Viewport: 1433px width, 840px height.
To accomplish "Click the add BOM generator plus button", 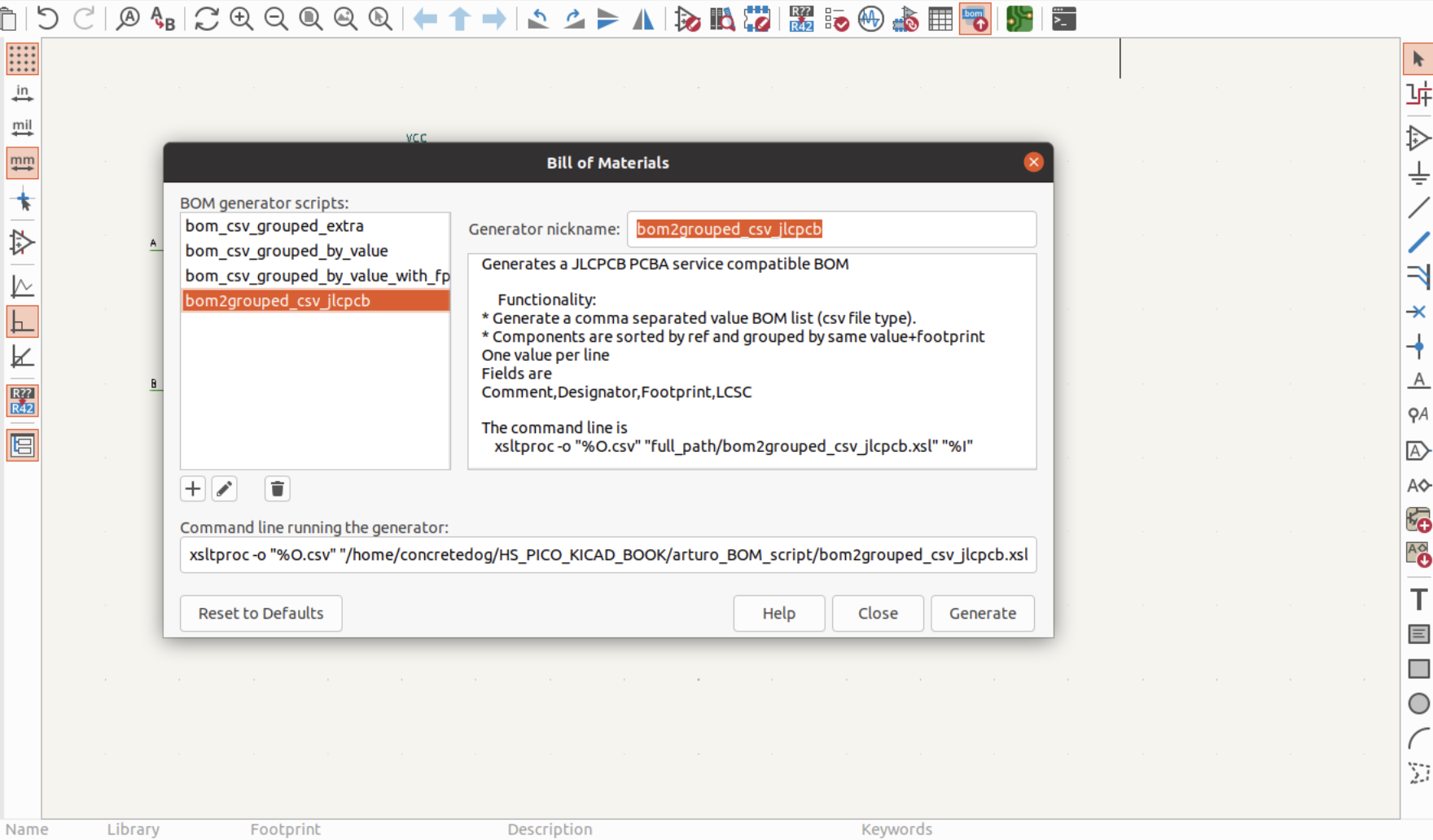I will point(193,489).
